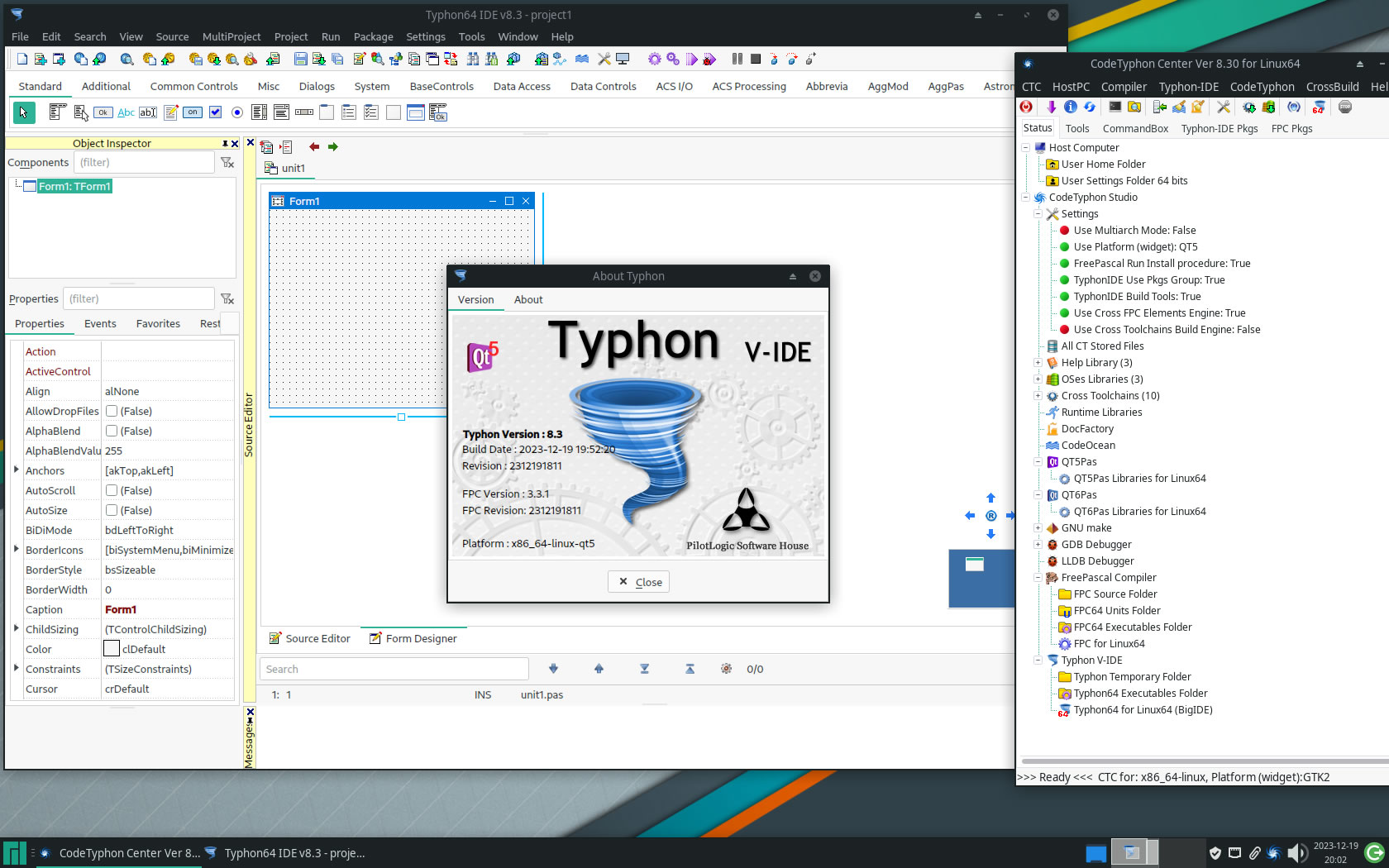Click the Color property white swatch

[112, 649]
